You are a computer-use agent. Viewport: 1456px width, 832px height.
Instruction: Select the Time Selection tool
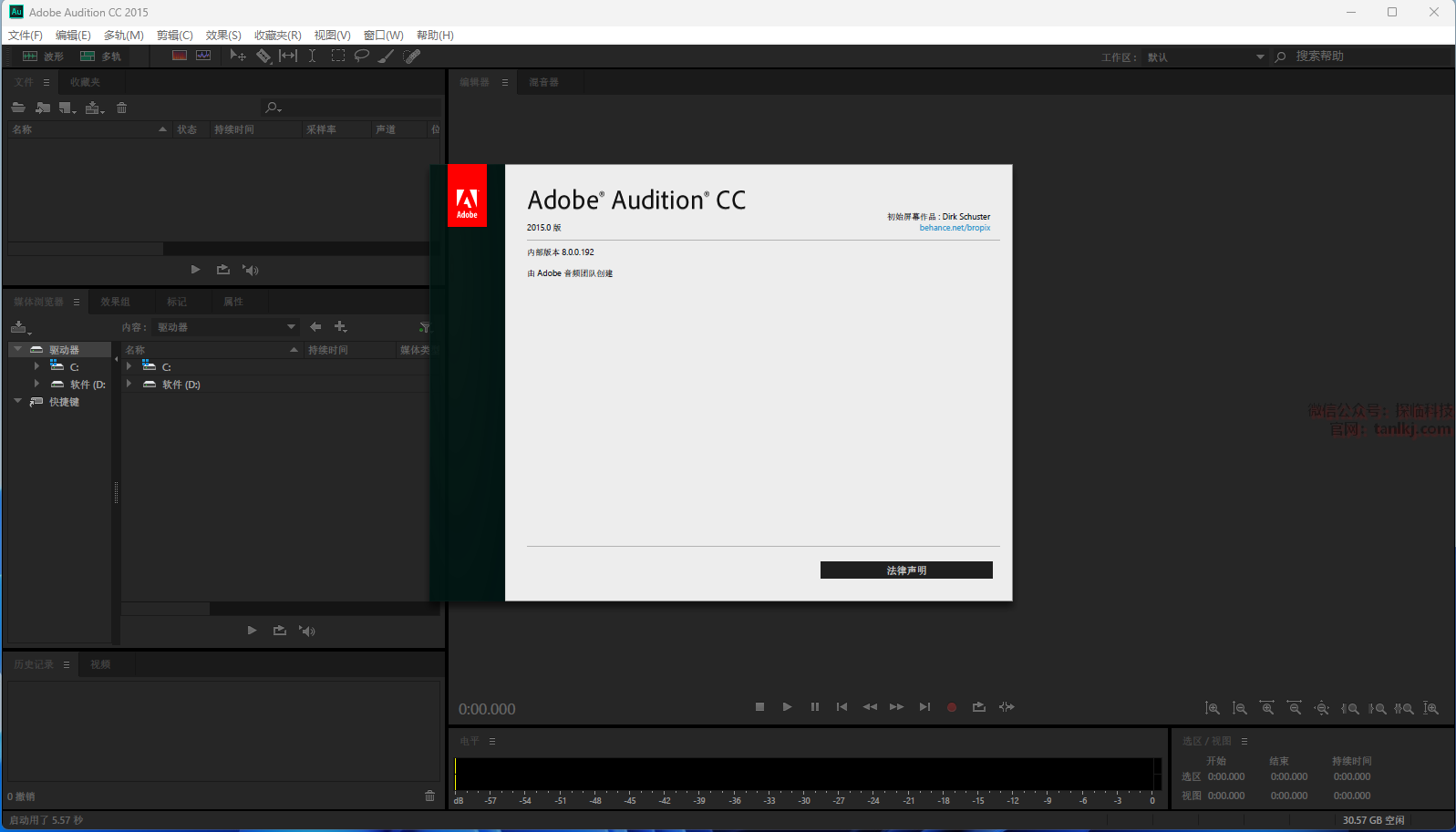coord(312,56)
